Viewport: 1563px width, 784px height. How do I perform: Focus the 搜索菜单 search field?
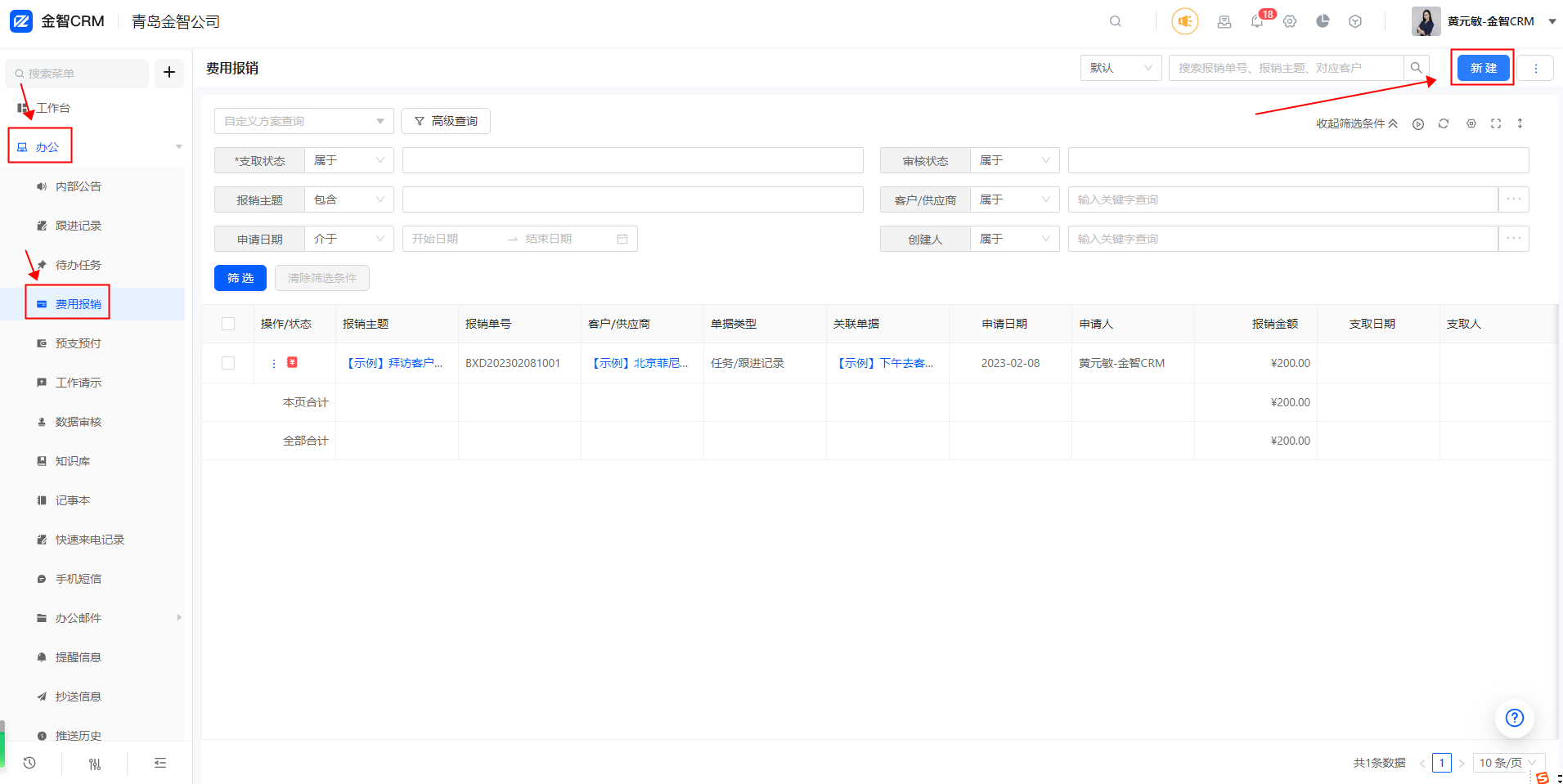click(x=77, y=73)
